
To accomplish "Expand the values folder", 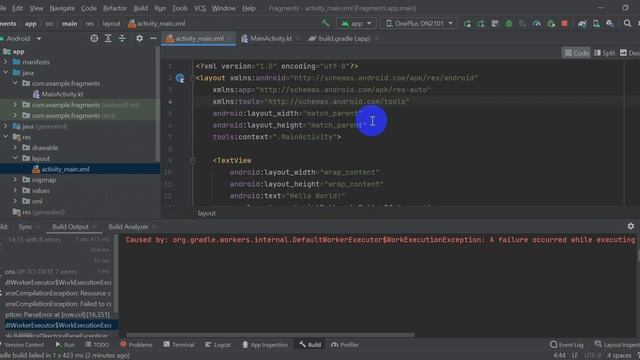I will (16, 190).
